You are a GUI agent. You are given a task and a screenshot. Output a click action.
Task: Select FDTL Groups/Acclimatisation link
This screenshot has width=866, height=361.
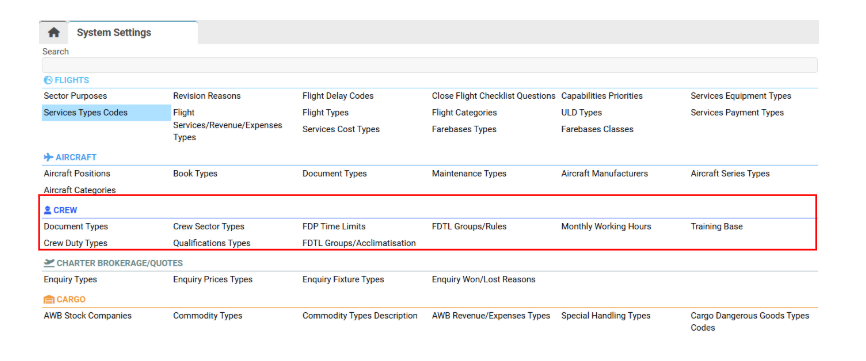[x=359, y=243]
